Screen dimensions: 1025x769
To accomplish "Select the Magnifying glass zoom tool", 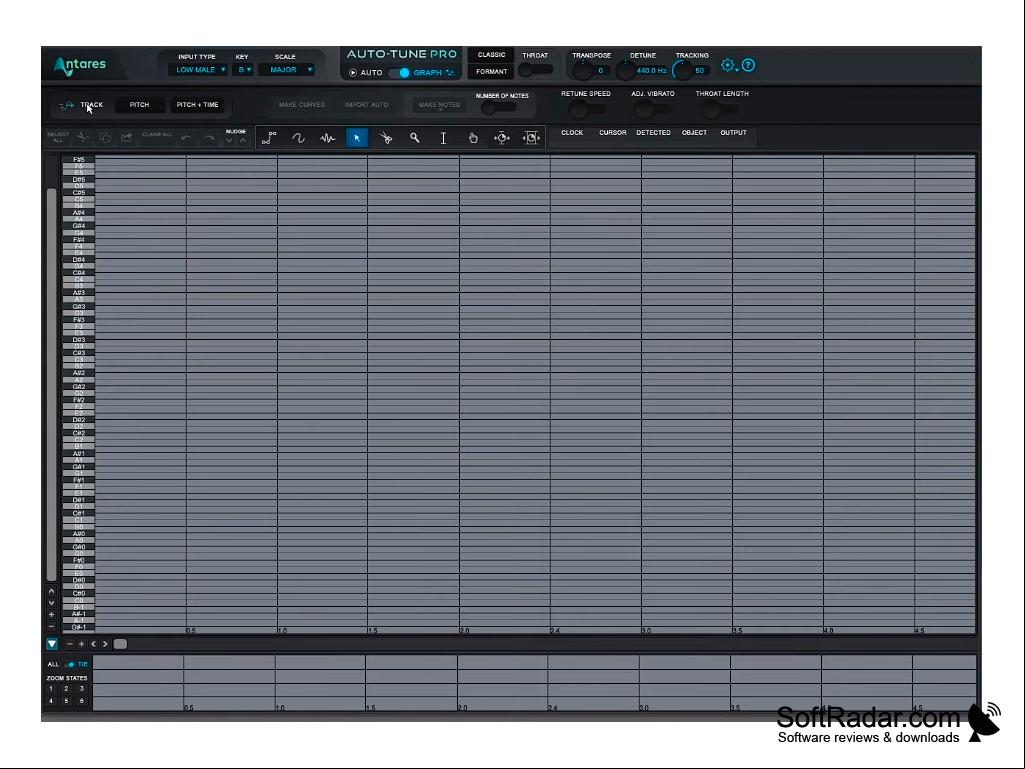I will point(414,138).
